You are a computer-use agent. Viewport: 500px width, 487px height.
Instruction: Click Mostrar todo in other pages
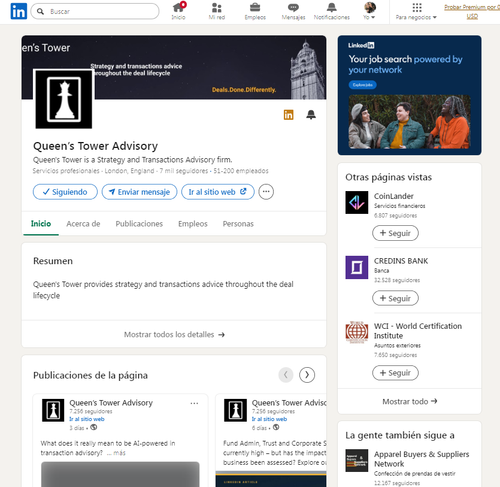(x=410, y=401)
